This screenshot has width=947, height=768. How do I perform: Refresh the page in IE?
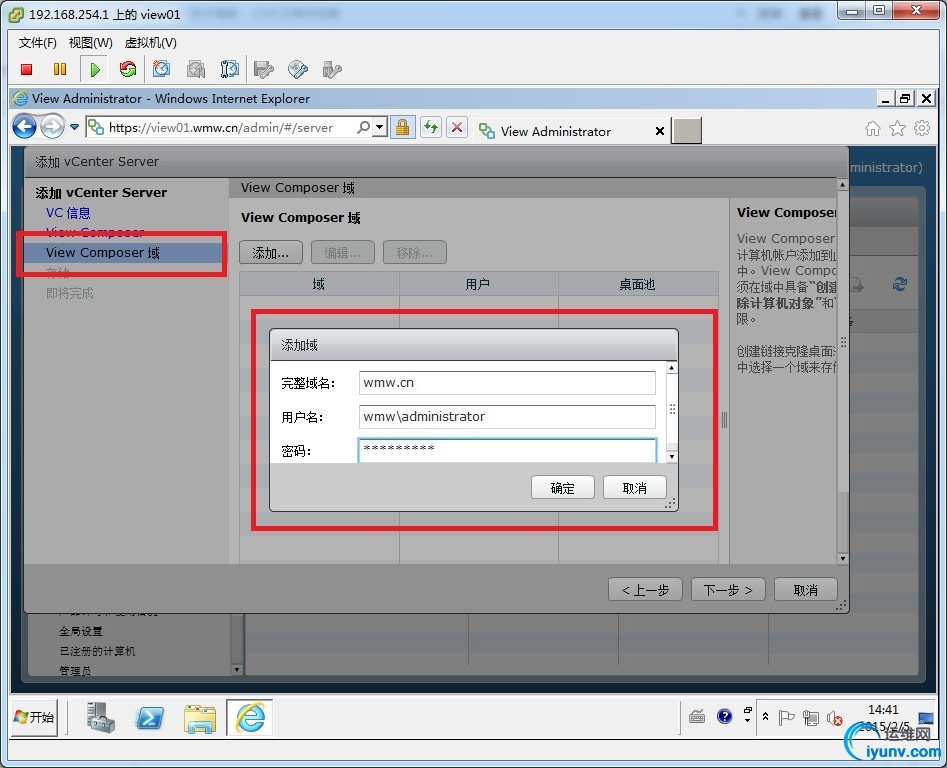(x=431, y=127)
